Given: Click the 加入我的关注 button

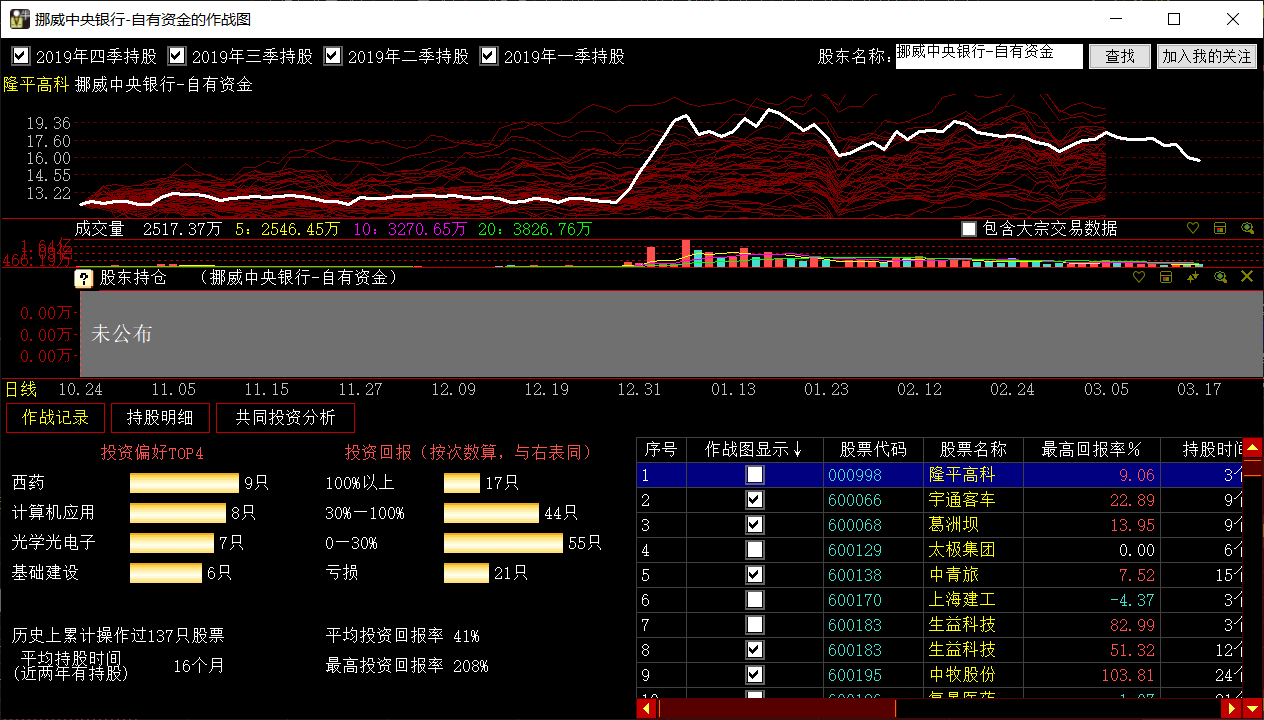Looking at the screenshot, I should tap(1207, 57).
